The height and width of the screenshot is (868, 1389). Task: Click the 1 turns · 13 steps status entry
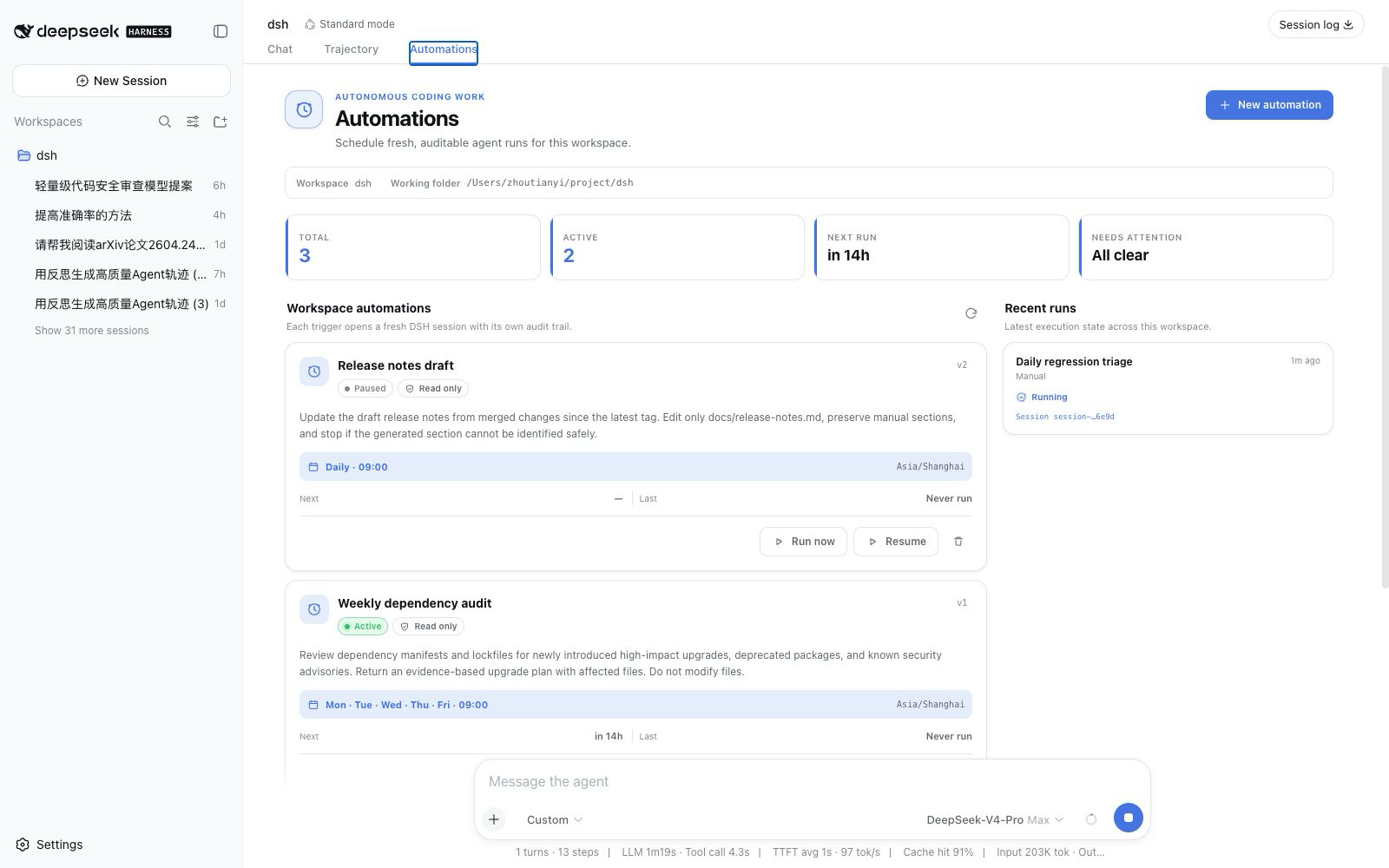click(557, 852)
